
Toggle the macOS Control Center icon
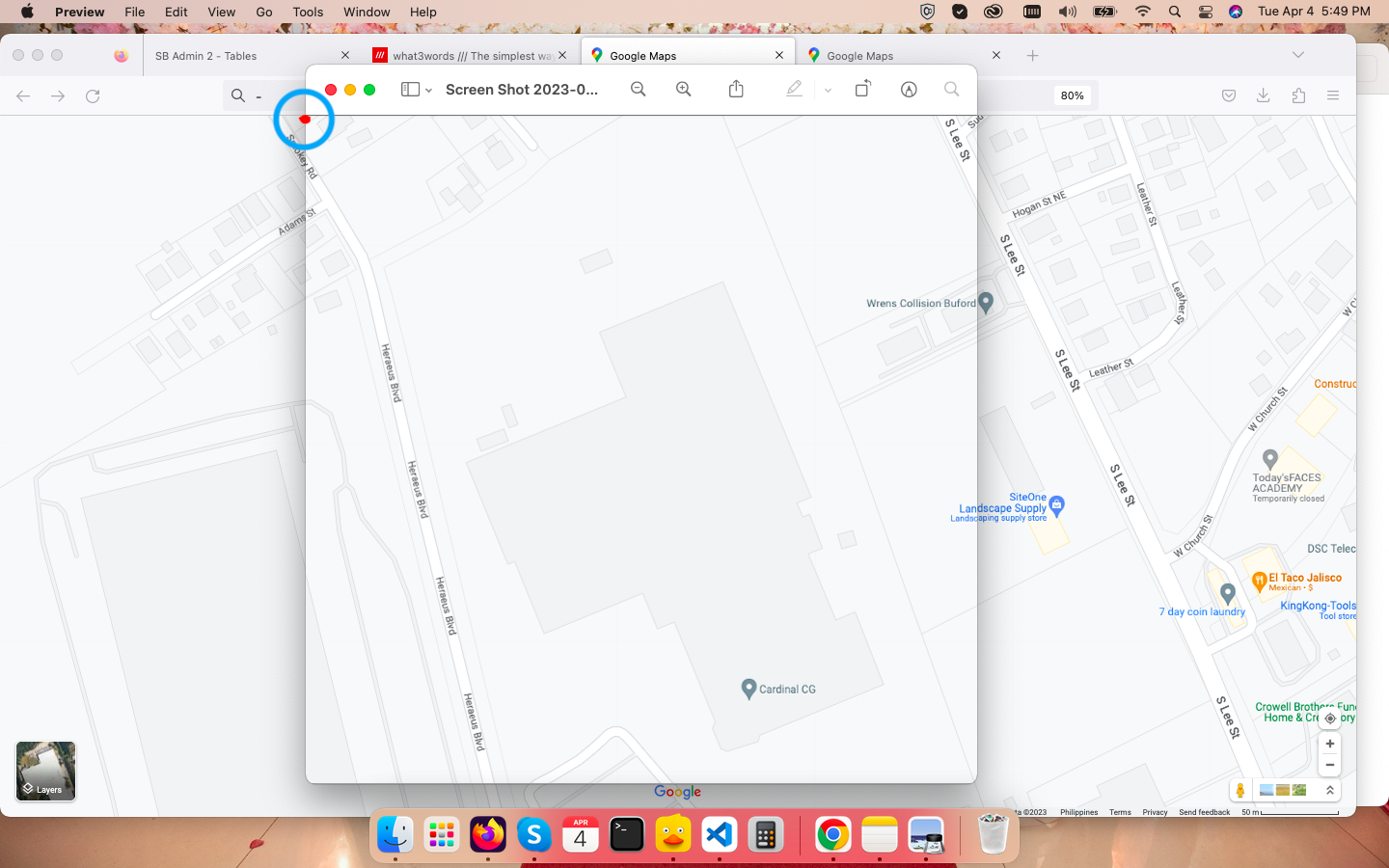coord(1205,12)
